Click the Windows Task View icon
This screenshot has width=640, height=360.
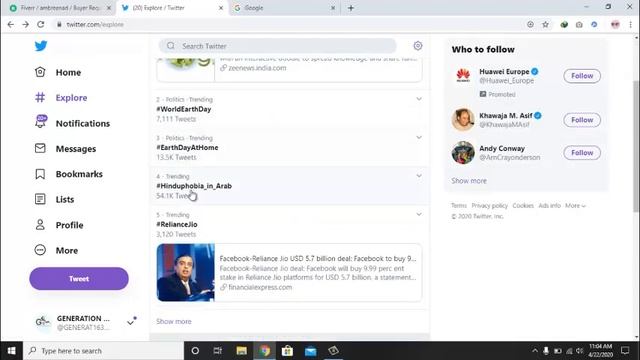pos(218,351)
